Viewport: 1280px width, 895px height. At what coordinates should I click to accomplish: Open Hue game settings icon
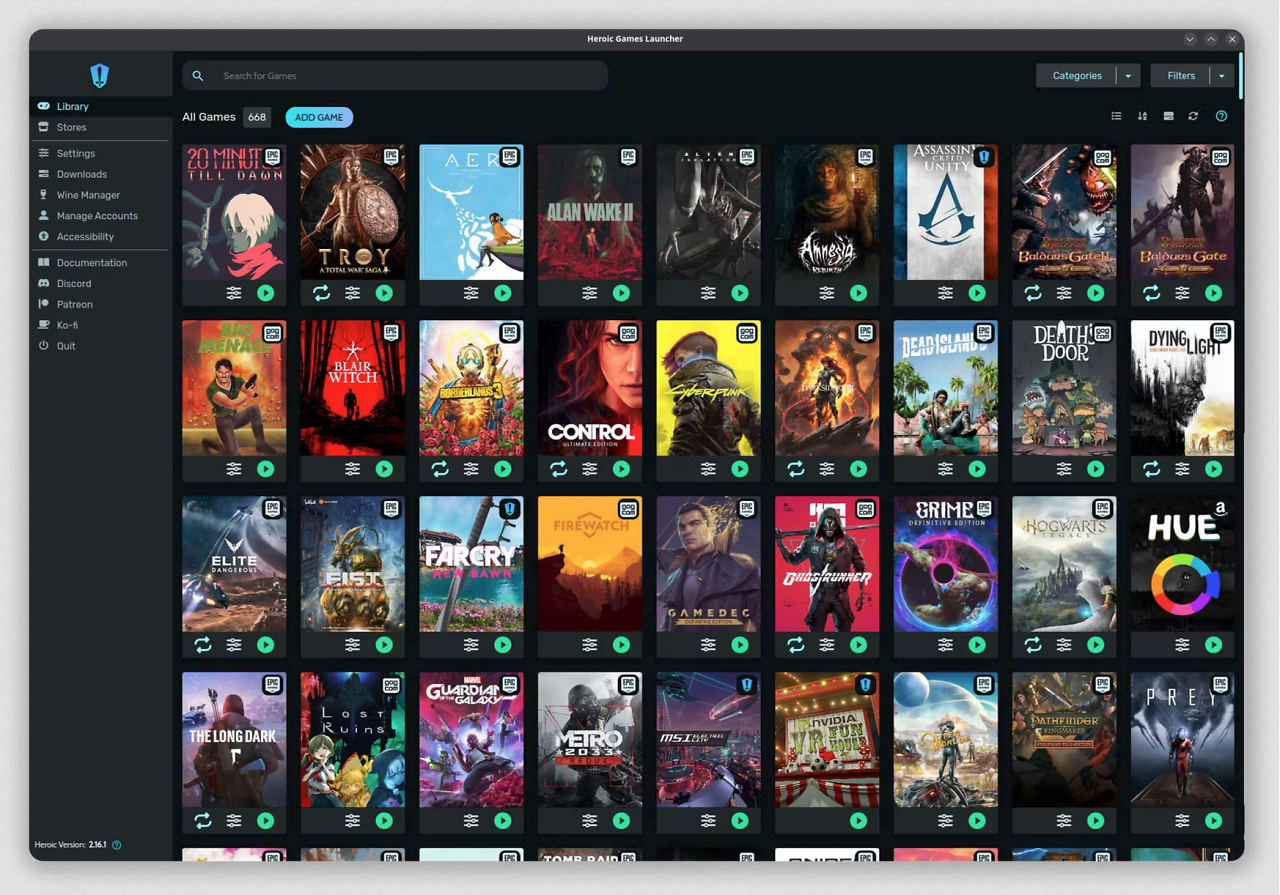click(1182, 645)
